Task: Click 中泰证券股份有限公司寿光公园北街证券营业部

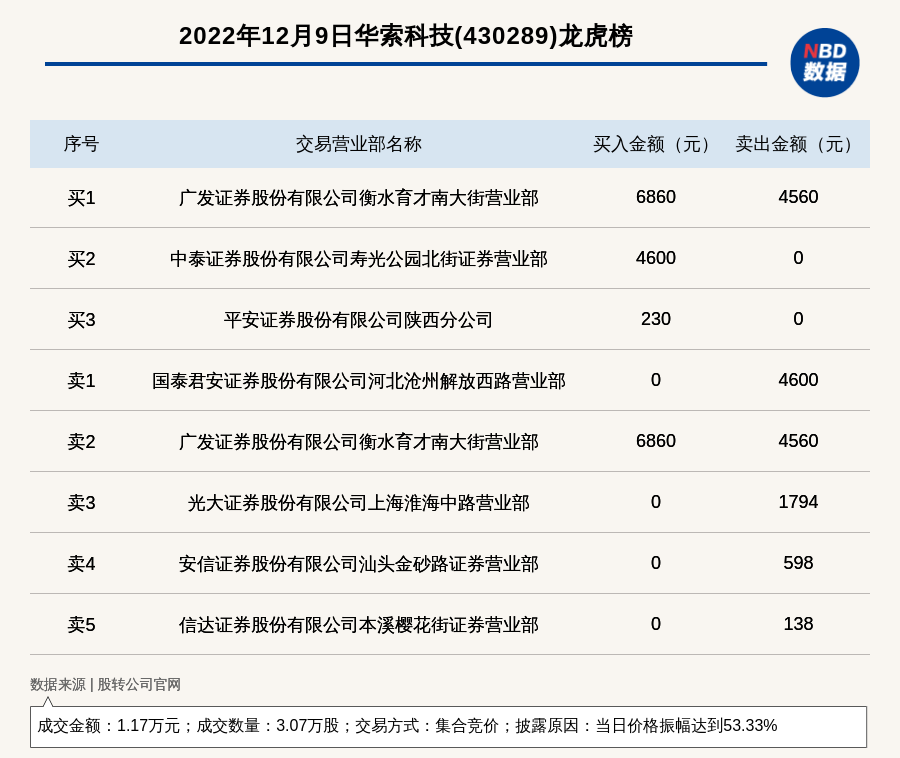Action: [359, 259]
